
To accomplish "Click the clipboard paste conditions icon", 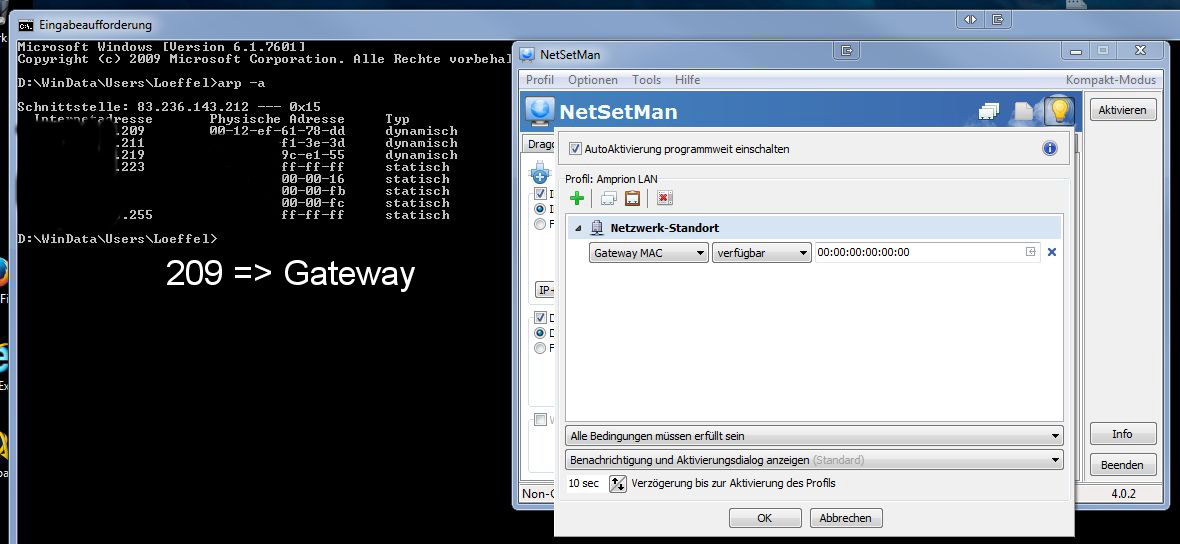I will (632, 199).
